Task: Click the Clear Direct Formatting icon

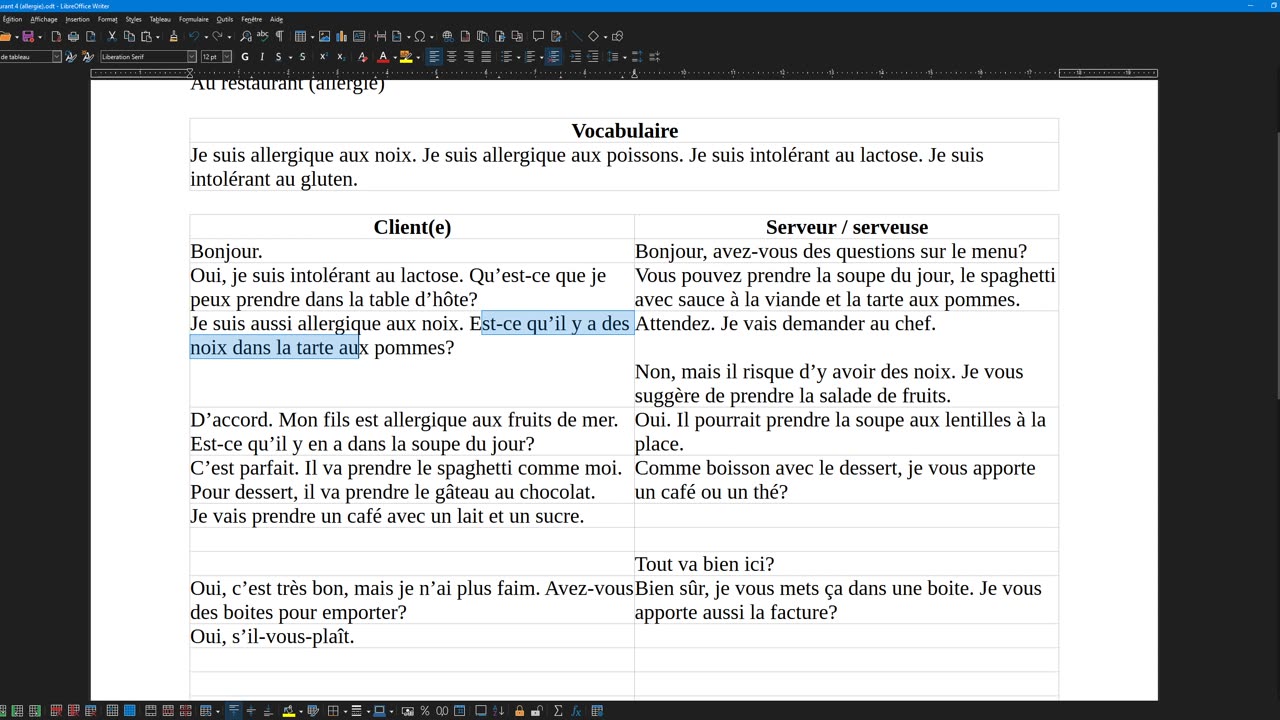Action: 362,57
